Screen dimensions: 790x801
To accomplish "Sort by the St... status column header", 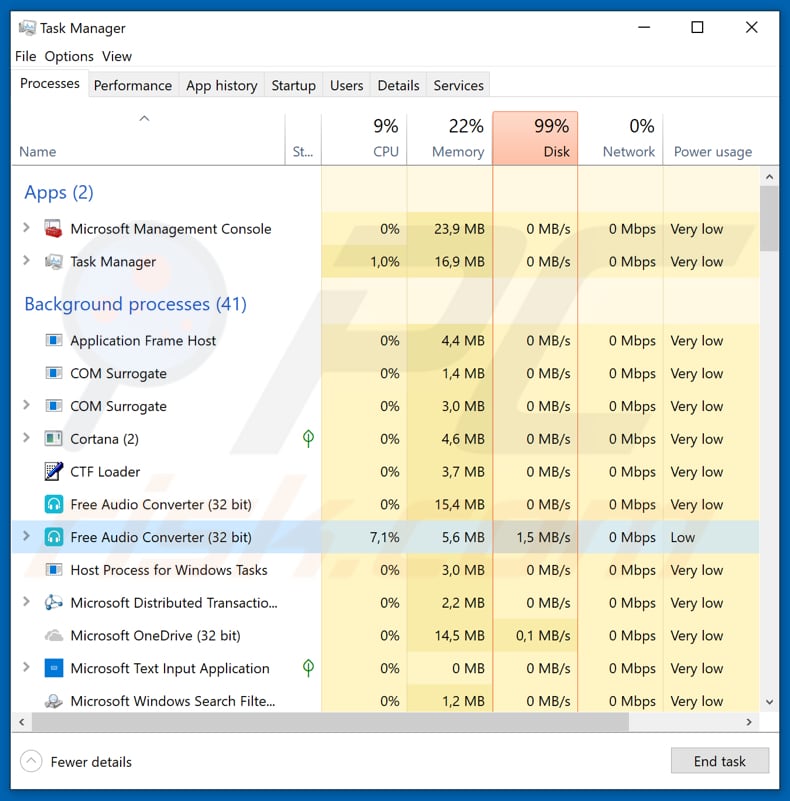I will tap(303, 139).
